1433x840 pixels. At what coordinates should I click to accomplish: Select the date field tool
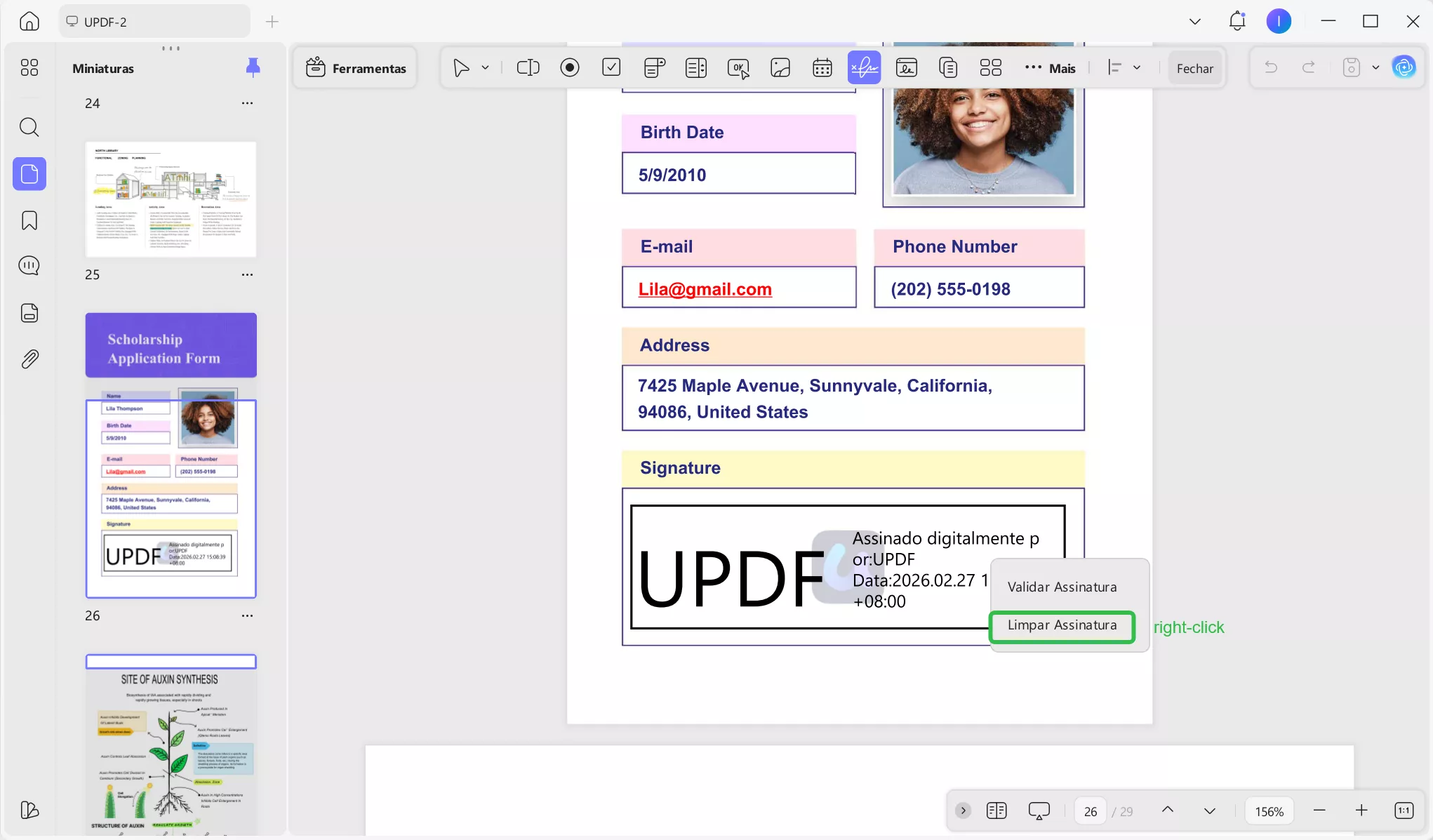point(822,68)
